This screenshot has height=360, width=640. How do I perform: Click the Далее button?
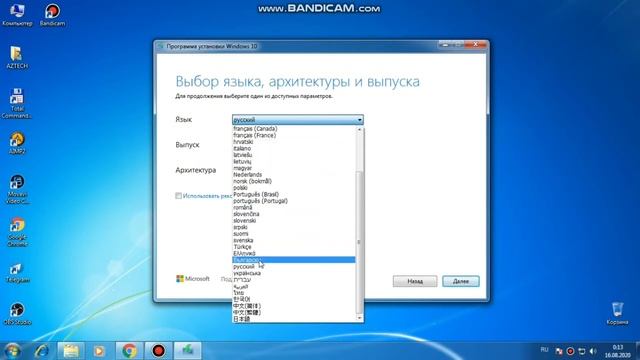click(x=461, y=281)
